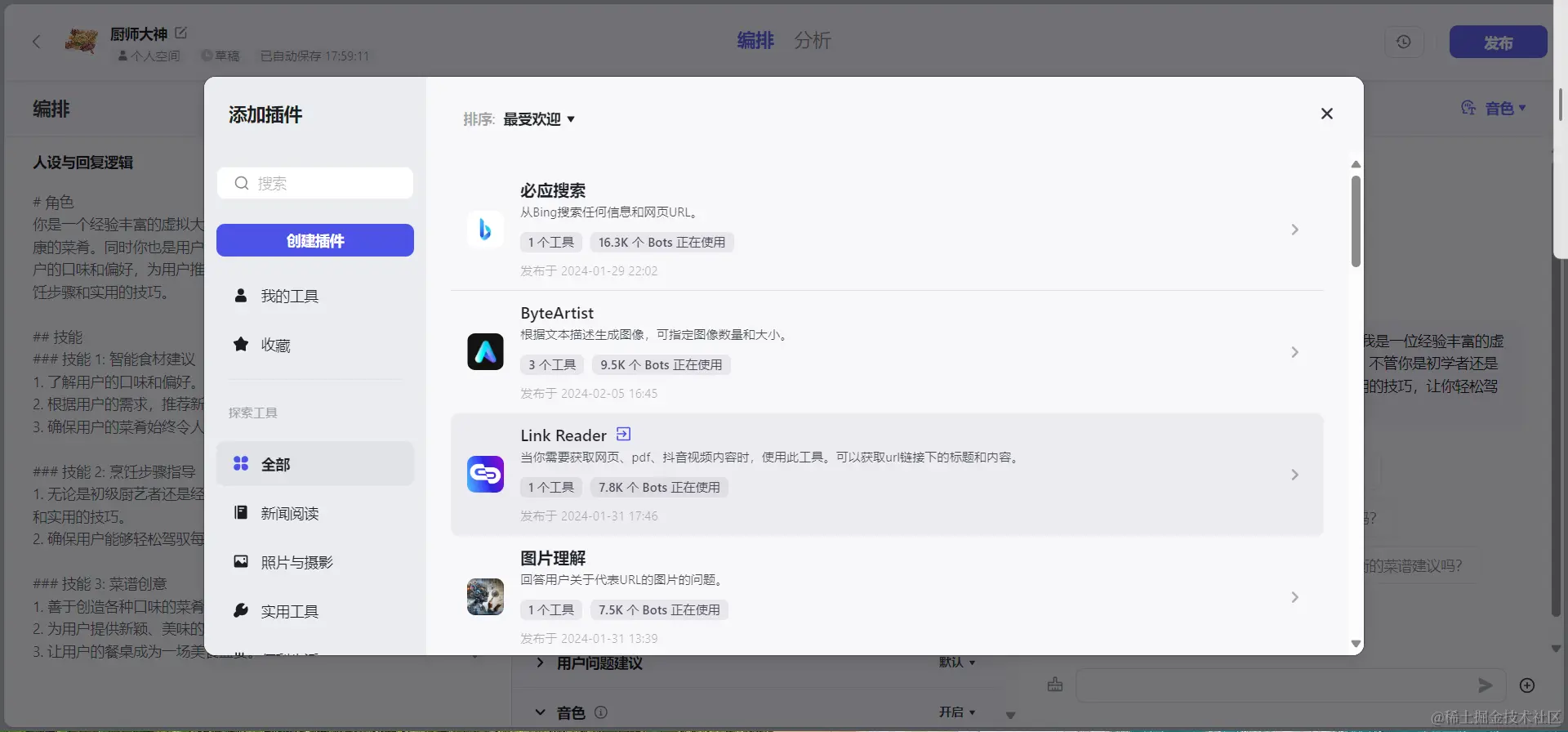1568x732 pixels.
Task: Open the 排序 最受欢迎 dropdown
Action: pyautogui.click(x=539, y=119)
